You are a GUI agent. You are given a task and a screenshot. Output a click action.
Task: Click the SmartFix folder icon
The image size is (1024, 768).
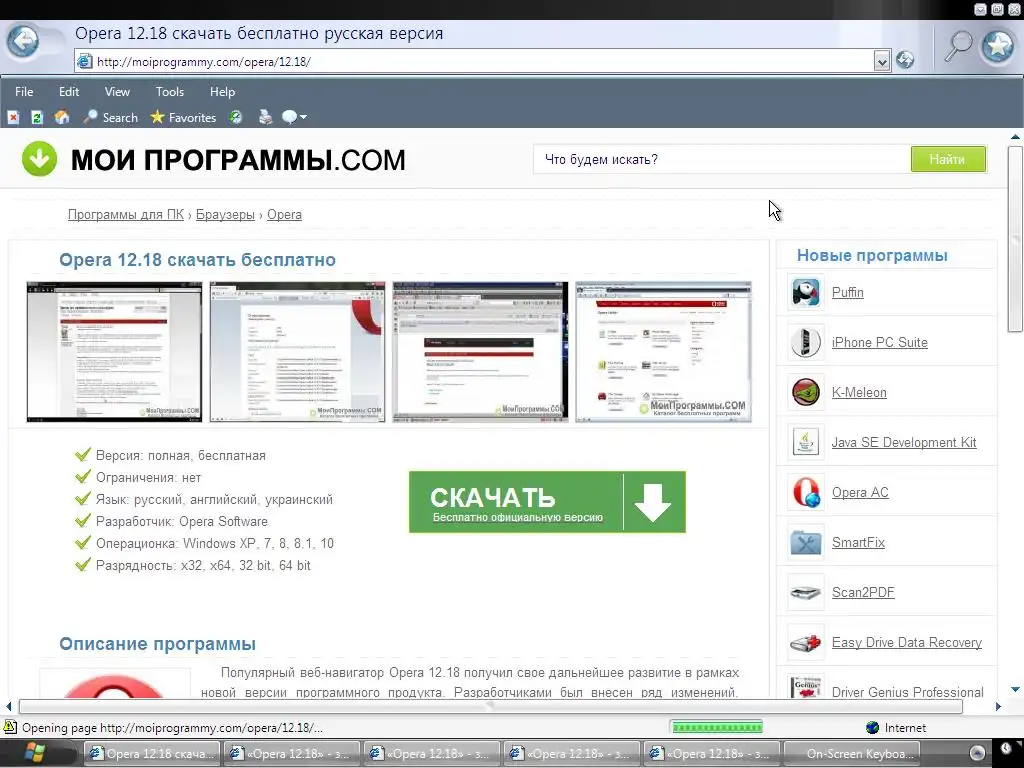[805, 542]
